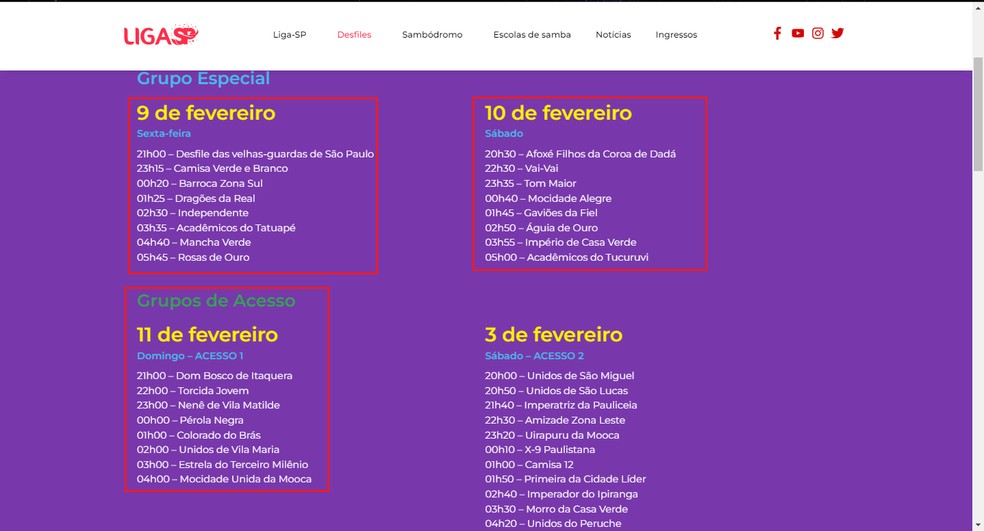Select 00h10 X-9 Paulistana
The image size is (984, 531).
pyautogui.click(x=540, y=449)
